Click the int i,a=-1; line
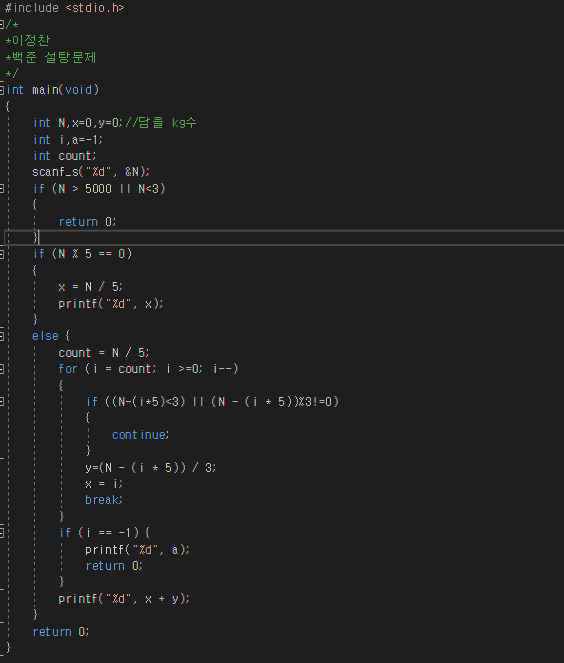This screenshot has width=564, height=663. 68,140
